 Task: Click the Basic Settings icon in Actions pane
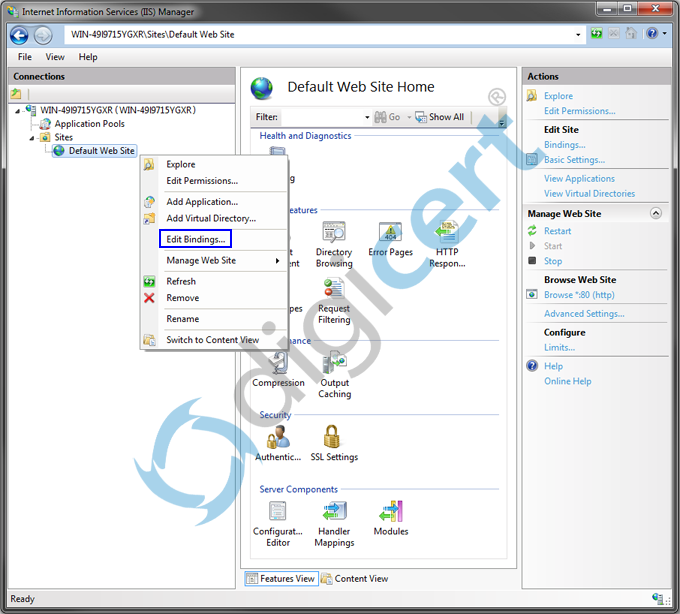[532, 160]
